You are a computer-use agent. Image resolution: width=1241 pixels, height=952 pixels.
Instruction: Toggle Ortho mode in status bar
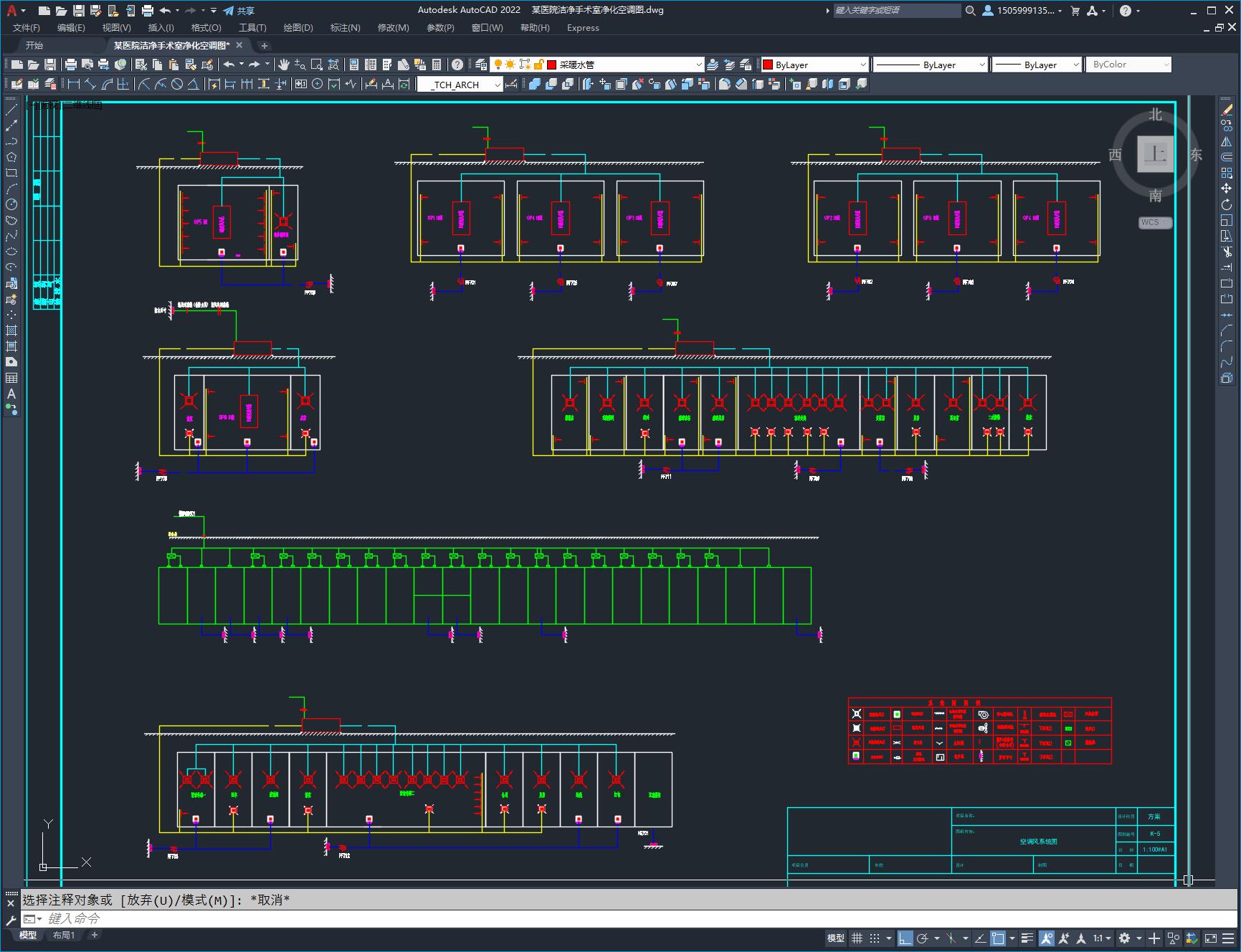pos(905,938)
